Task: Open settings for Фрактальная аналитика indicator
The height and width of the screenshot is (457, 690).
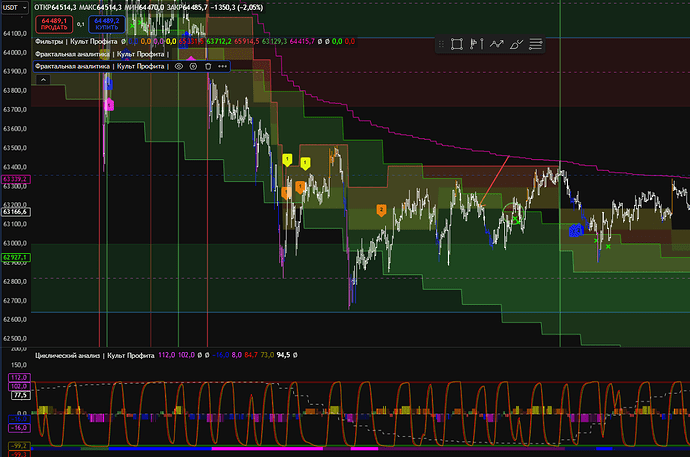Action: coord(193,65)
